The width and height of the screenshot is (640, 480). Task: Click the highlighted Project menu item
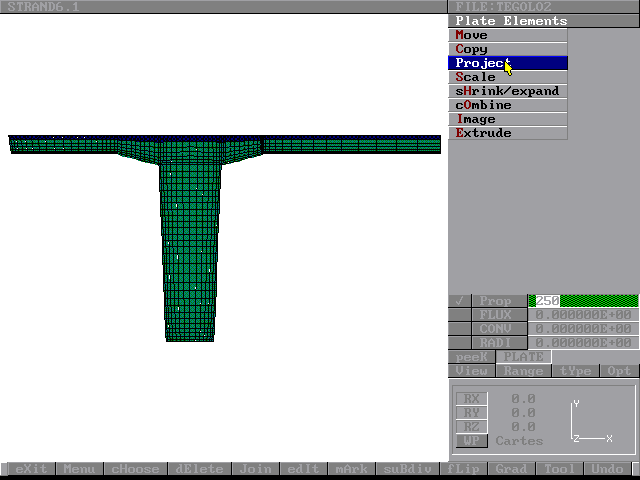(508, 63)
